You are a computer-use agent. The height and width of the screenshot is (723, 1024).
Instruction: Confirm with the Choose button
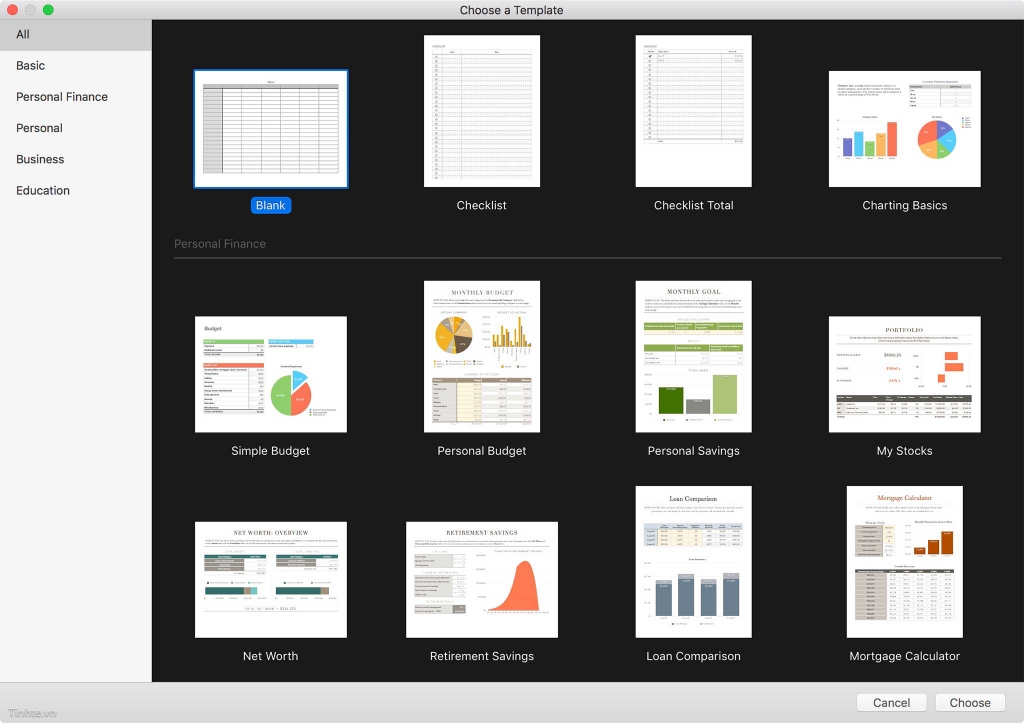coord(970,703)
